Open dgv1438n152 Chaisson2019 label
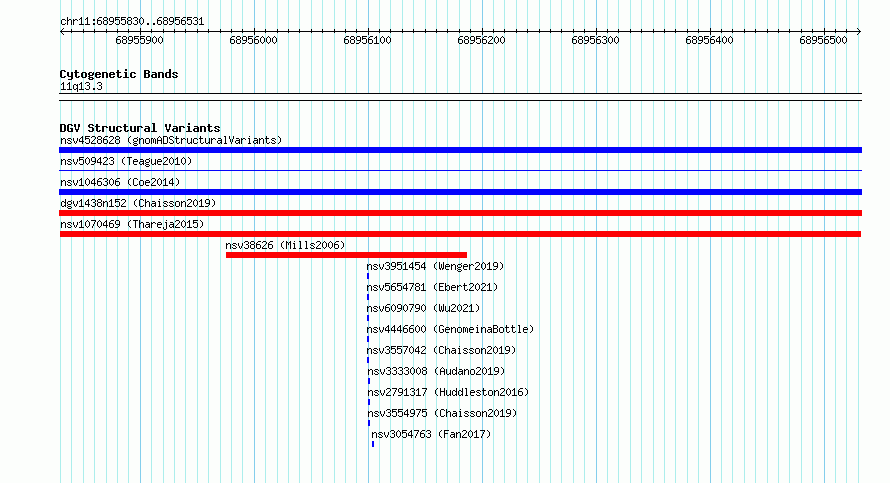The image size is (890, 483). click(138, 203)
